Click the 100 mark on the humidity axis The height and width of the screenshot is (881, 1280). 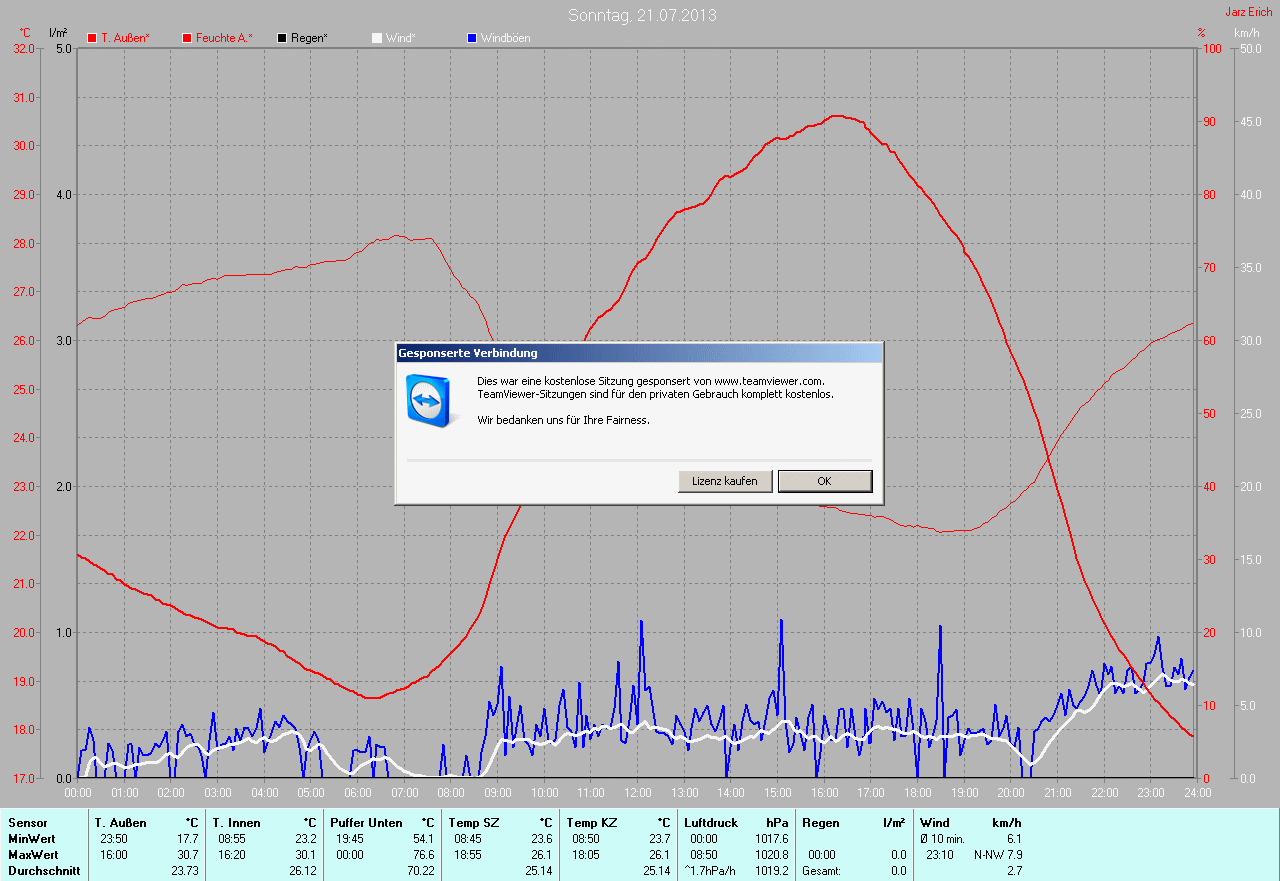tap(1210, 49)
